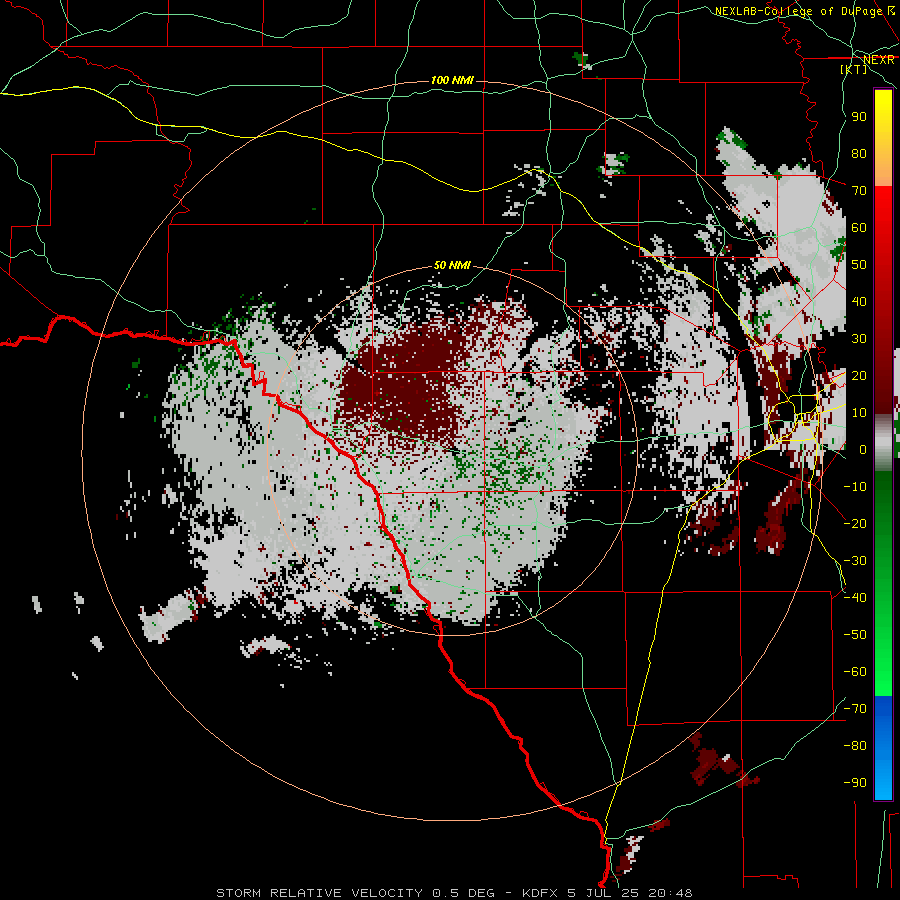Click the 50 value on velocity scale

coord(859,265)
